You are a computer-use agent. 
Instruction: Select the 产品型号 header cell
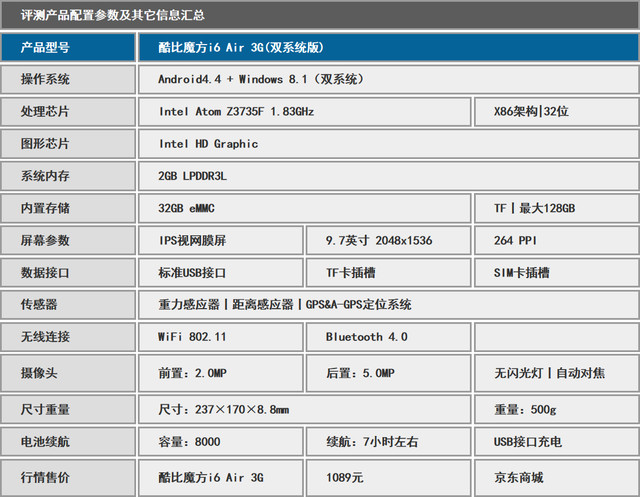[x=68, y=47]
